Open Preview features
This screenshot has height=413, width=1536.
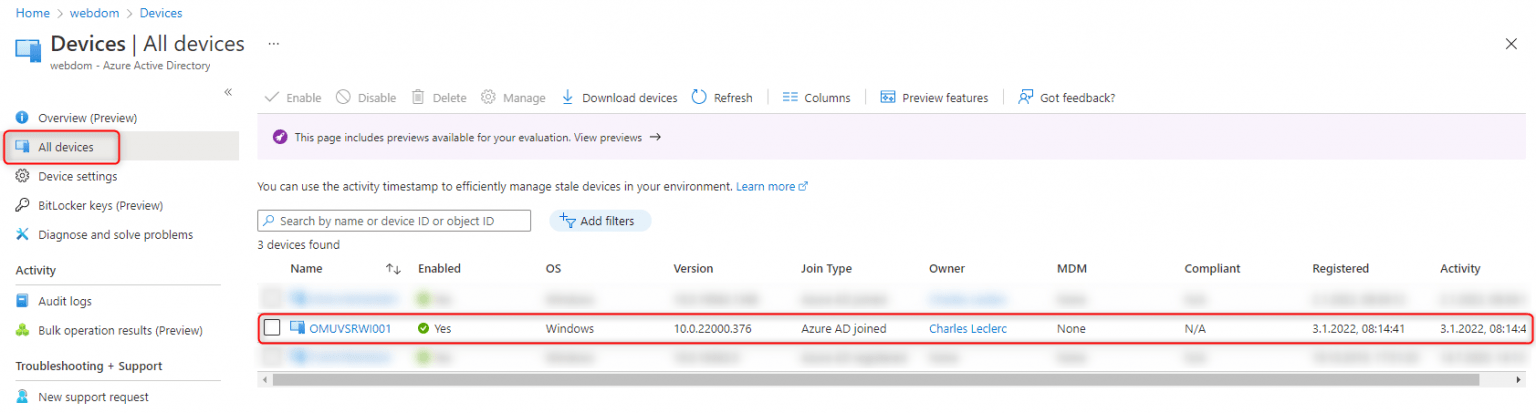click(x=934, y=97)
